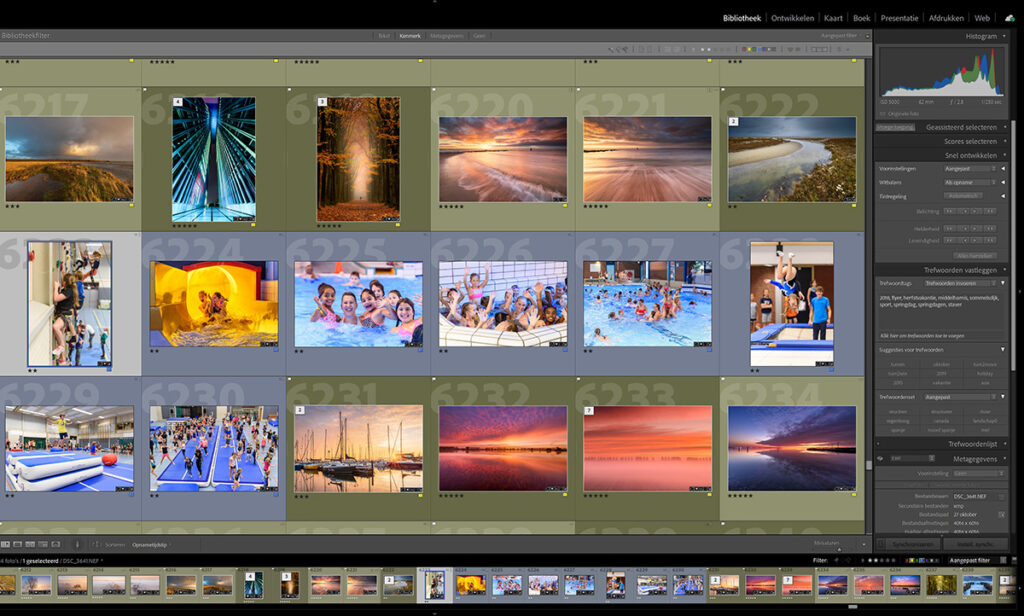Toggle the Originele foto checkbox
This screenshot has height=616, width=1024.
pyautogui.click(x=883, y=114)
